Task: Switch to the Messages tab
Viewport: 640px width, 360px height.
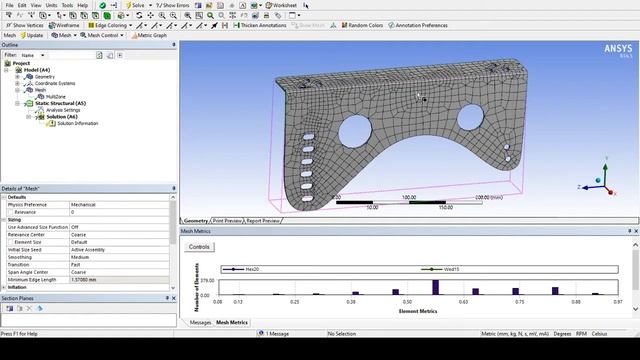Action: click(x=200, y=322)
